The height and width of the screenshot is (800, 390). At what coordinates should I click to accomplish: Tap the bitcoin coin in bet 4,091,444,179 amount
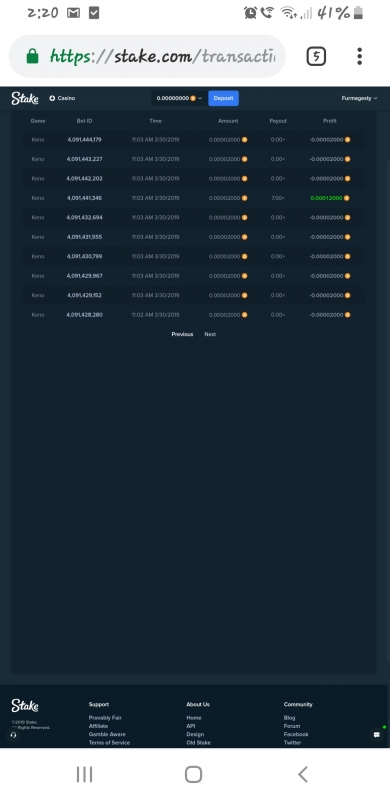pyautogui.click(x=245, y=140)
